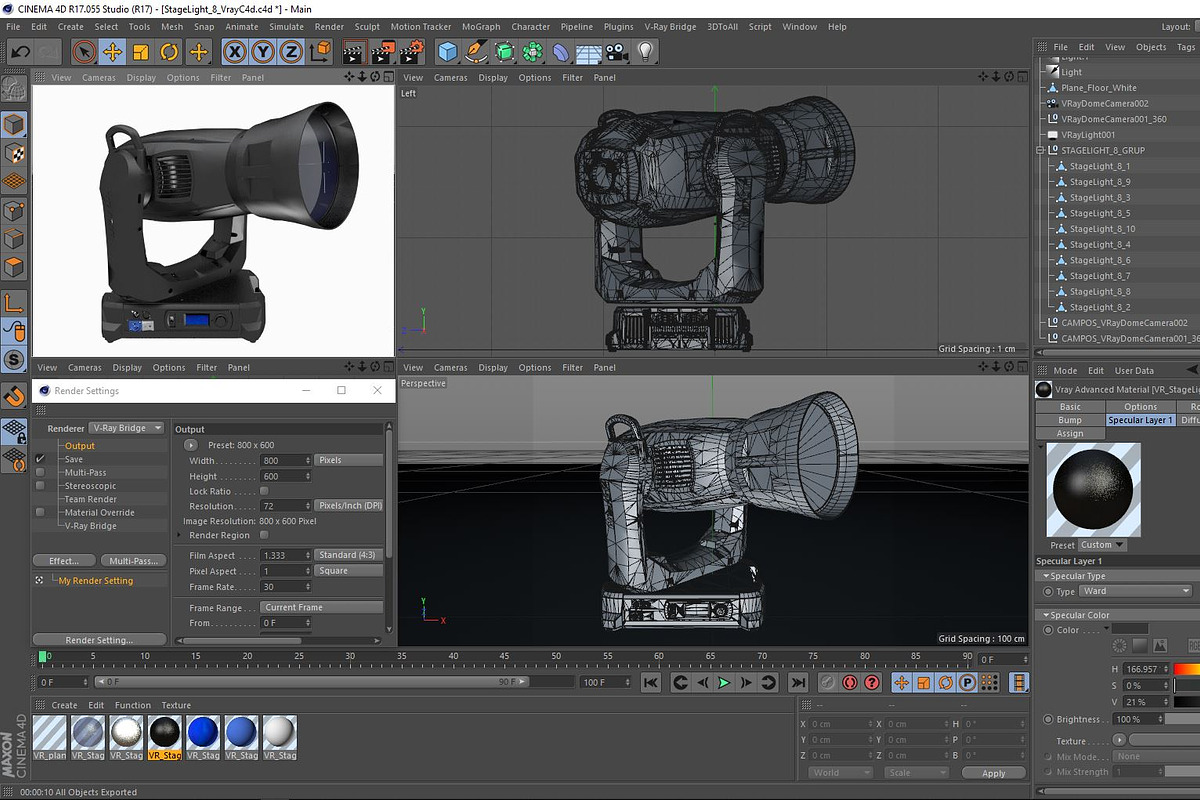The height and width of the screenshot is (800, 1200).
Task: Click Render View clapperboard icon
Action: (354, 52)
